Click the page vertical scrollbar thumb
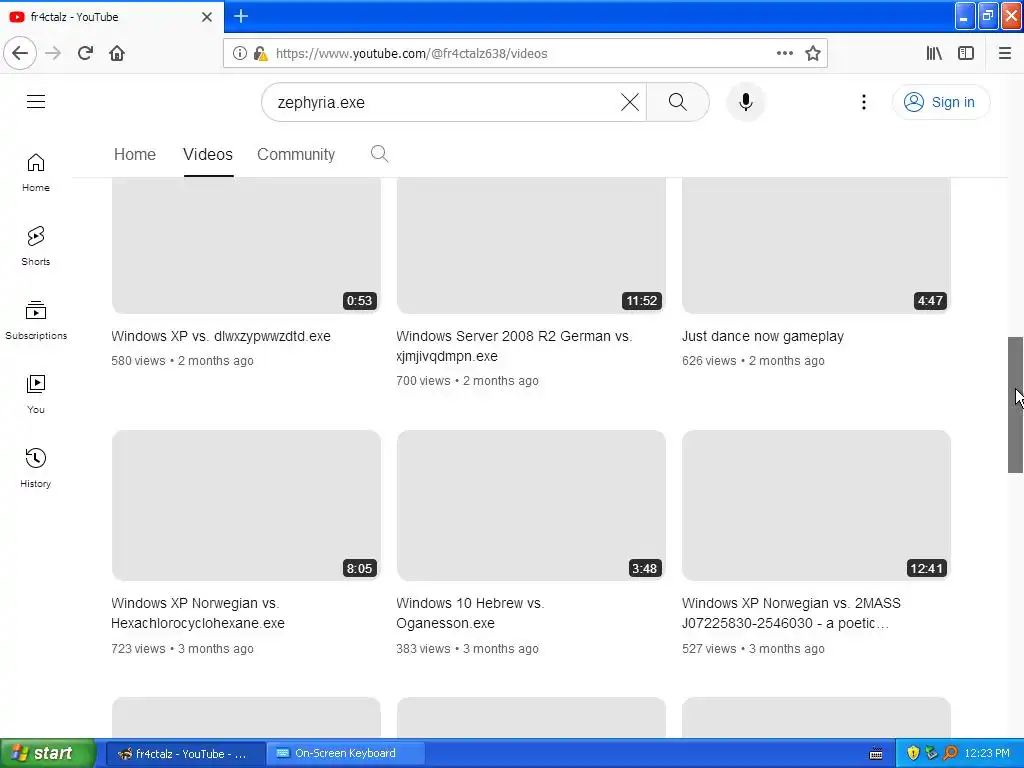This screenshot has height=768, width=1024. click(1015, 405)
